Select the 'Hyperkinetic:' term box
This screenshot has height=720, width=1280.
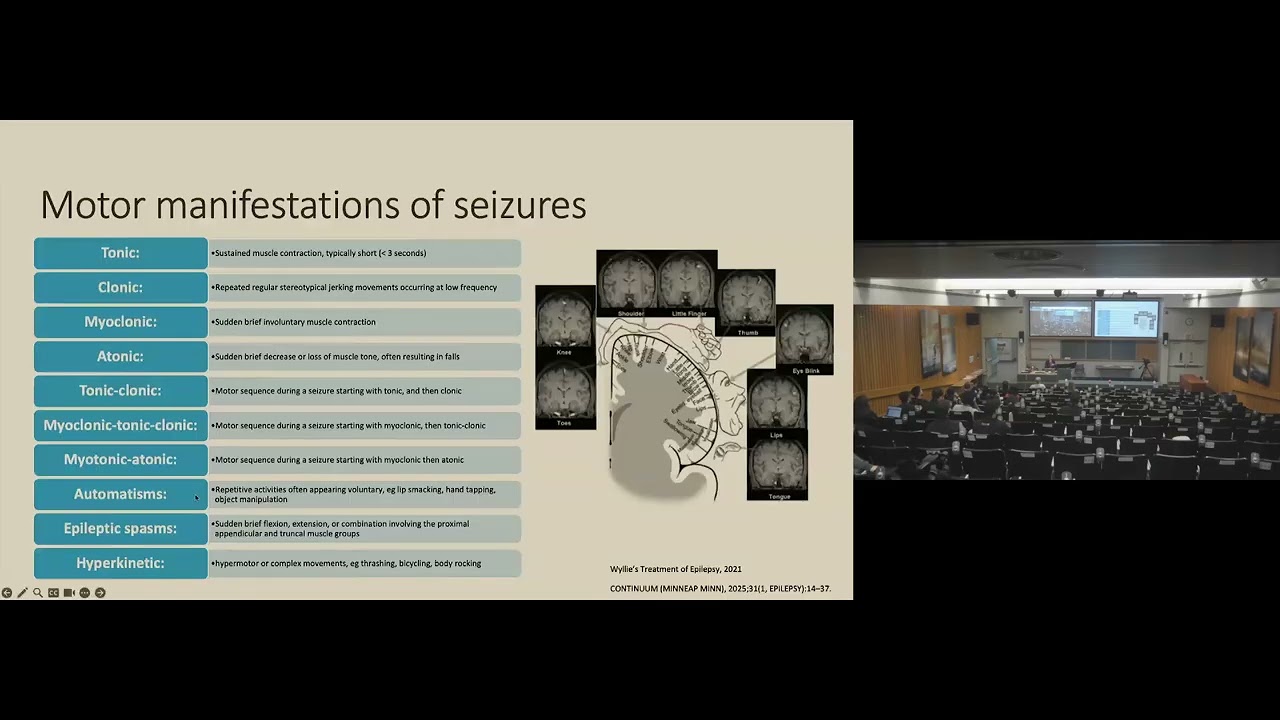(x=120, y=563)
